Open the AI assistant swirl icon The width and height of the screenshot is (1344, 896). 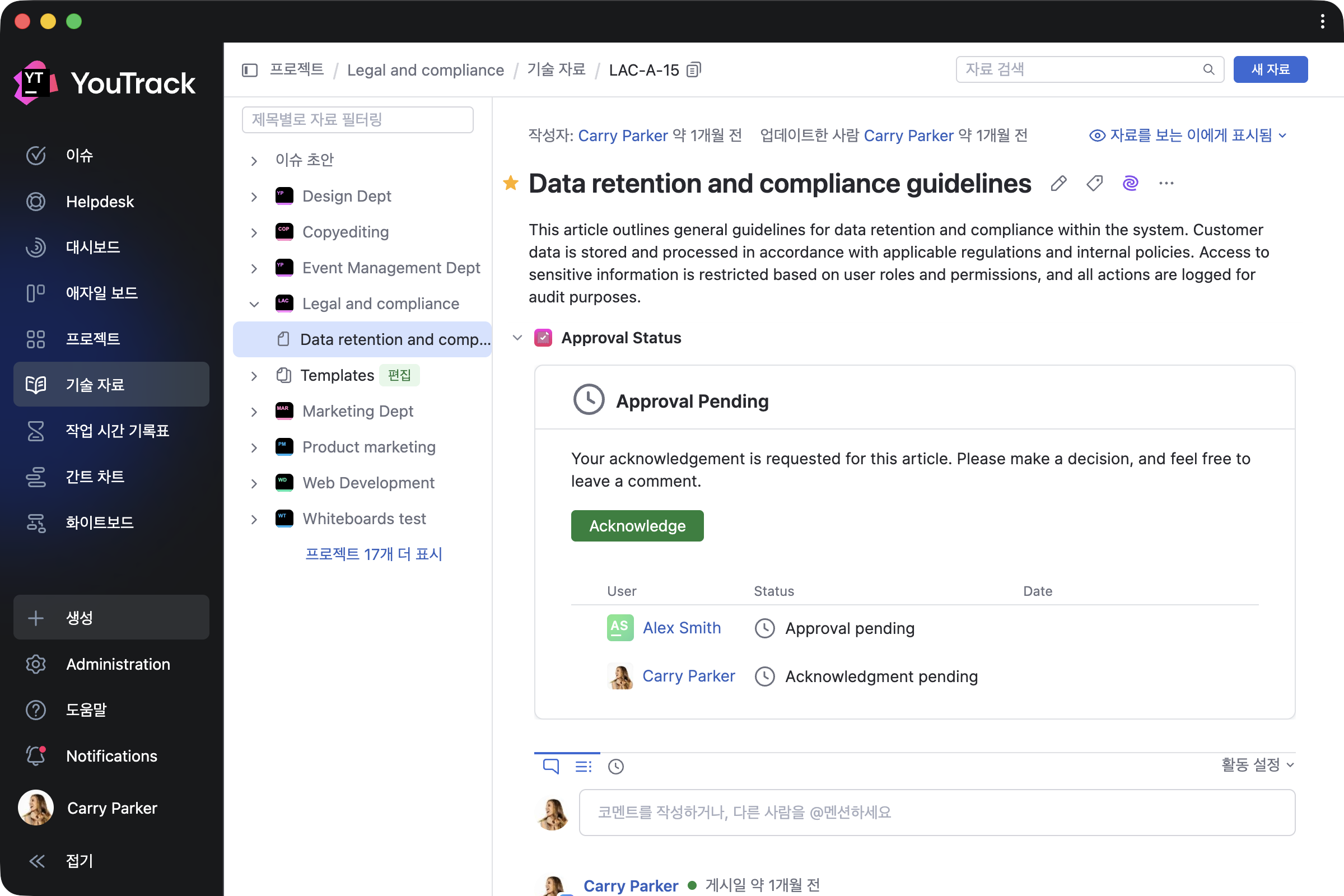(1130, 184)
